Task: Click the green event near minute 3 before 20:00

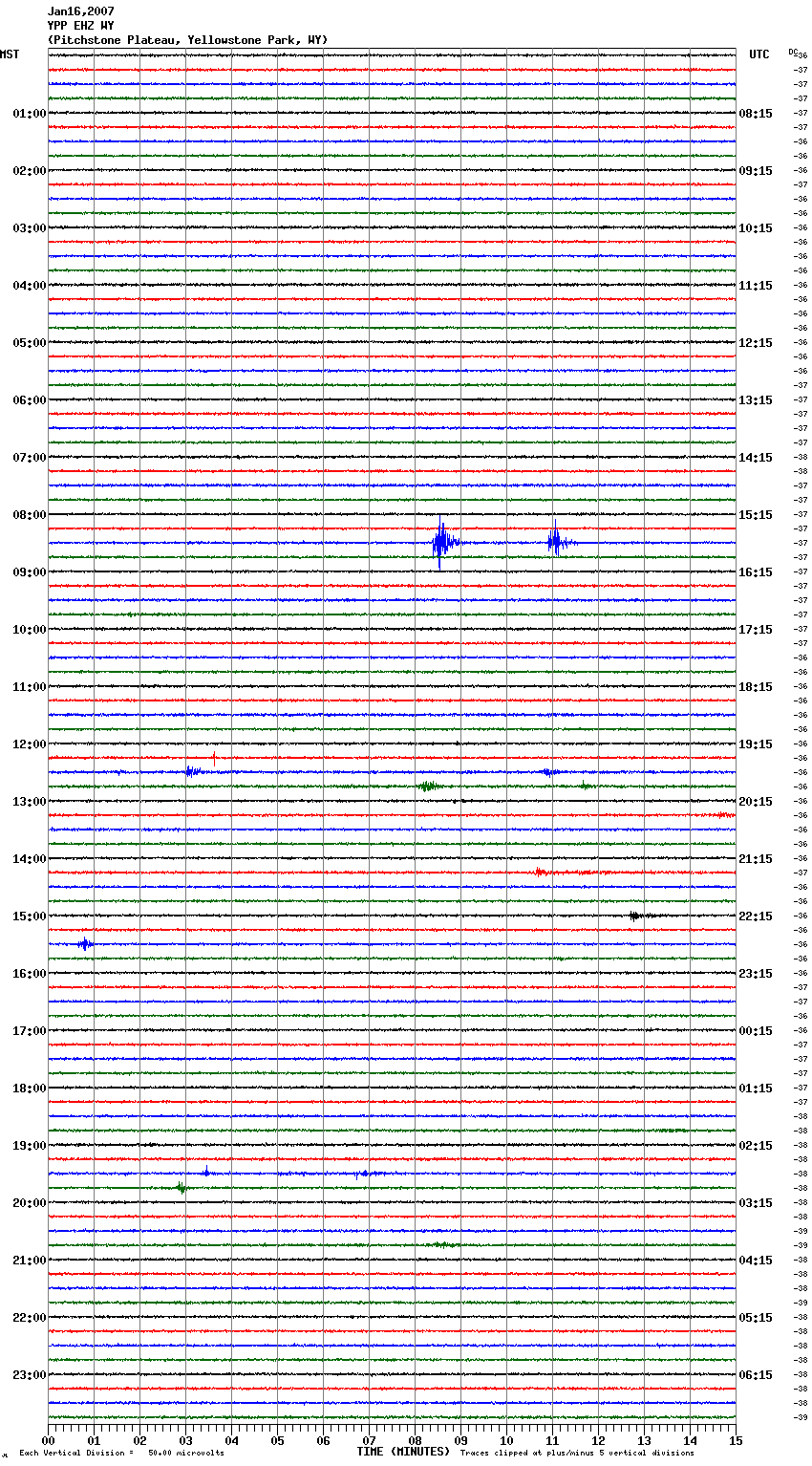Action: 182,1188
